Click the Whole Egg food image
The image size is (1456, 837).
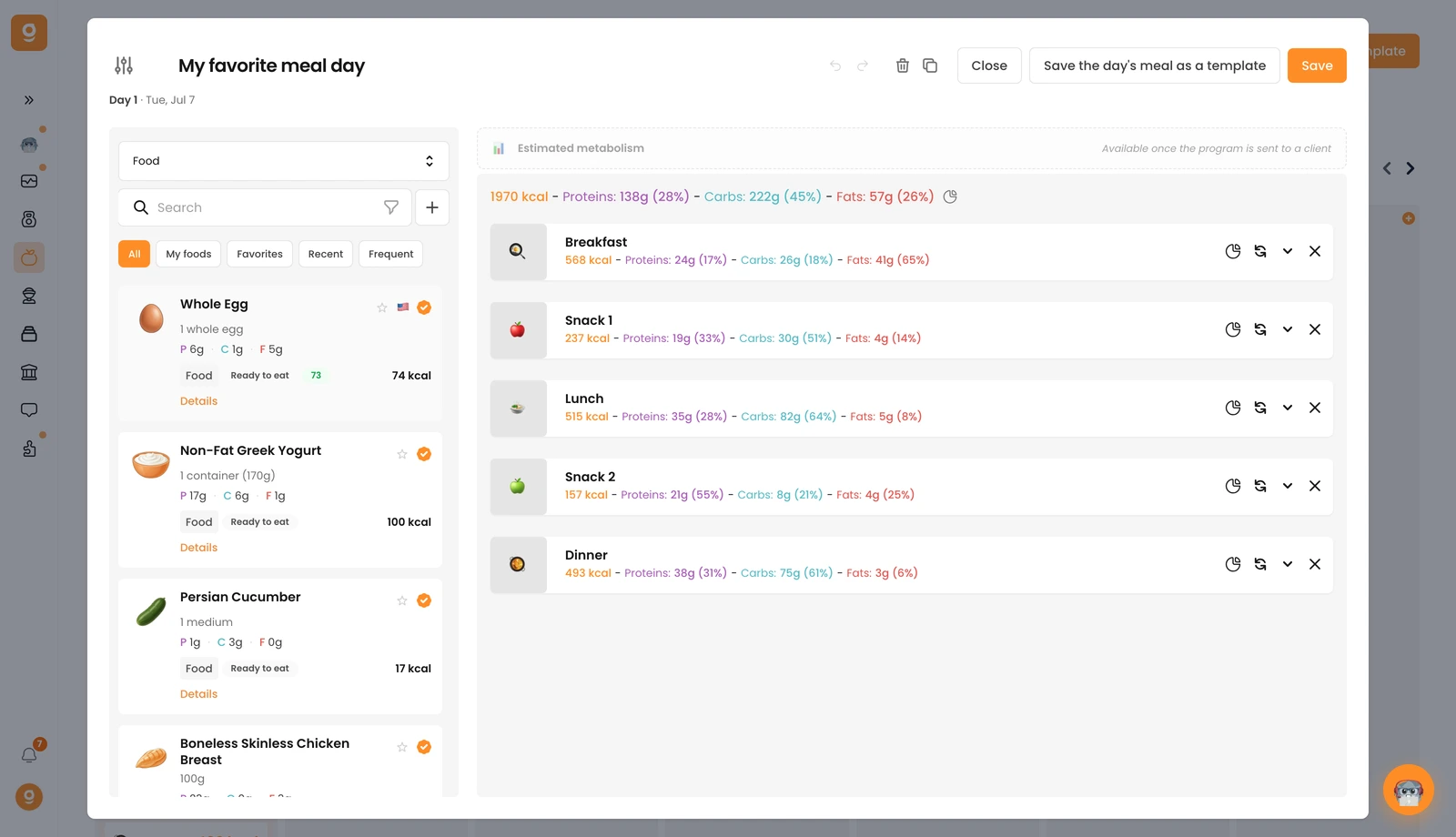[x=151, y=318]
